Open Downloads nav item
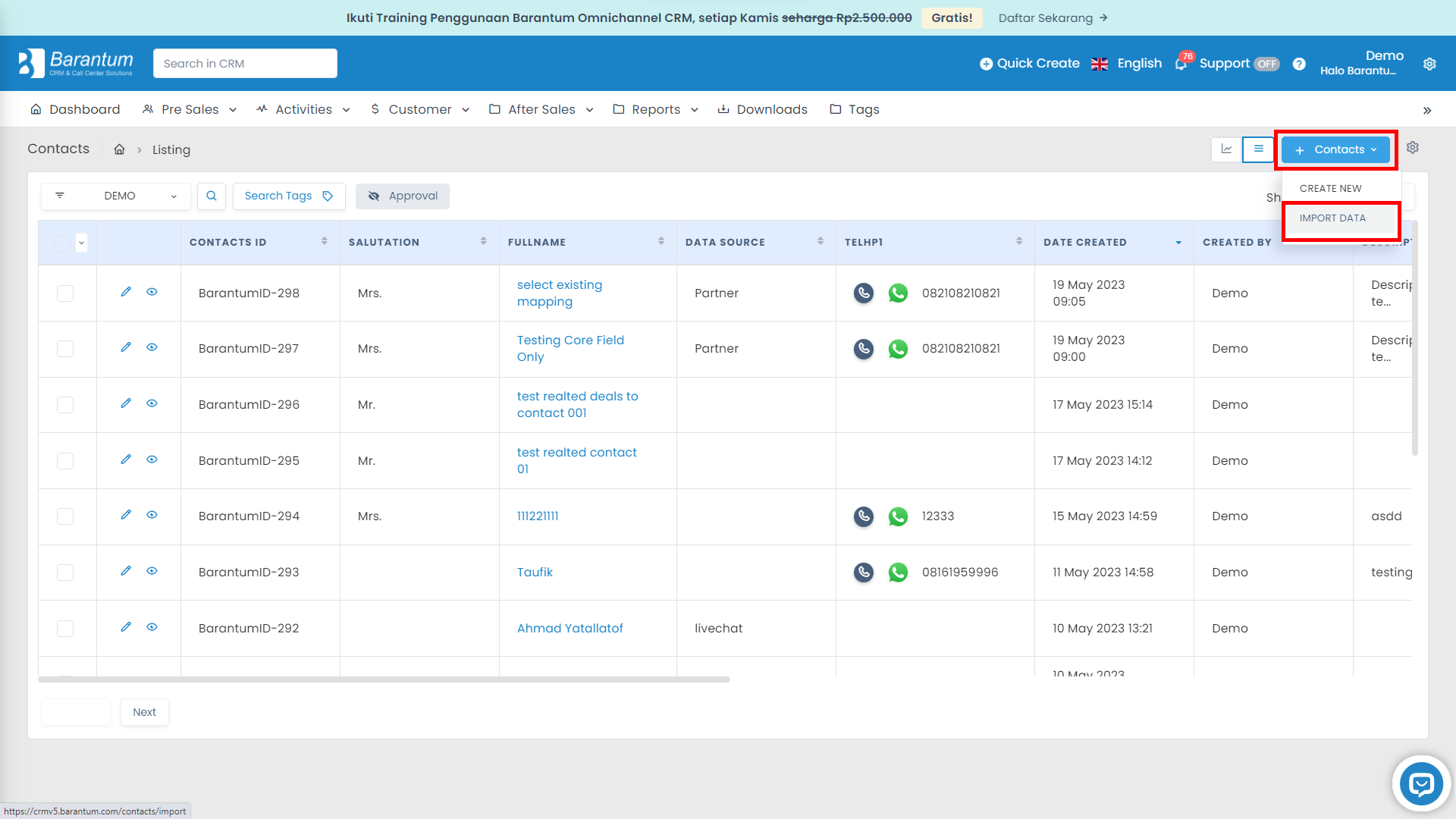 pyautogui.click(x=762, y=109)
